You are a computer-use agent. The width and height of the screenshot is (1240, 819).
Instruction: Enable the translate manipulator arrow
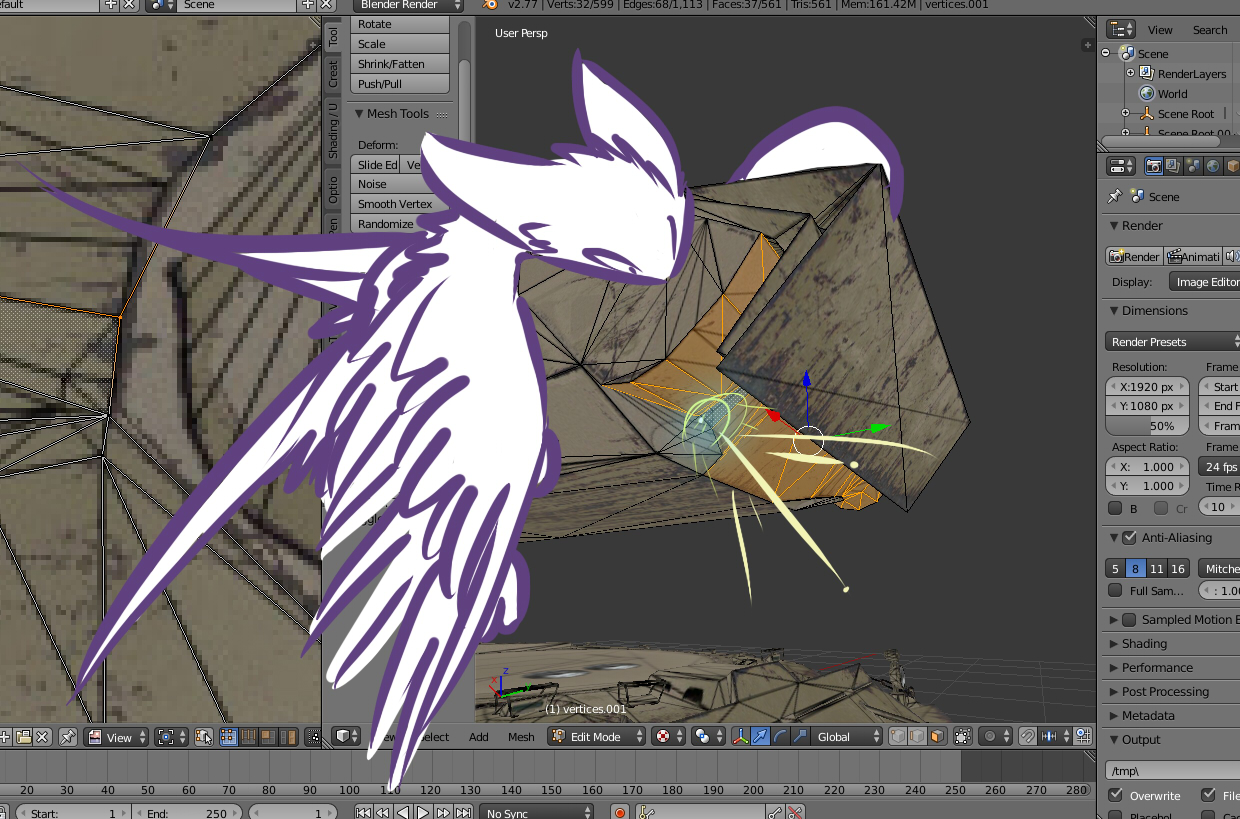tap(760, 737)
